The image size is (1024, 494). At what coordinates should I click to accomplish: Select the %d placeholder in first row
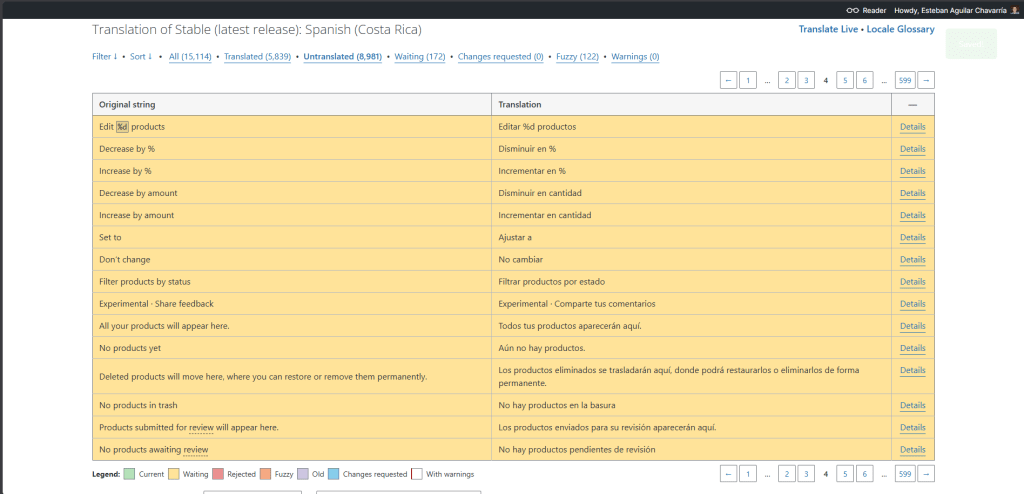[x=123, y=127]
